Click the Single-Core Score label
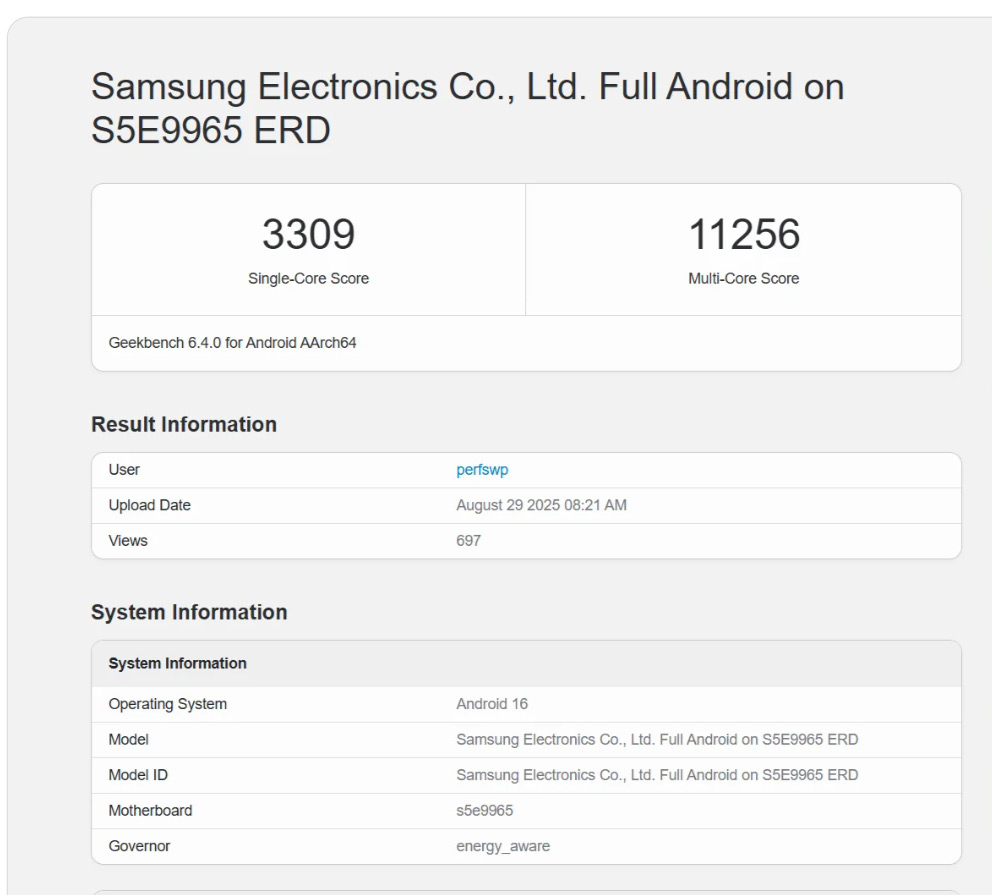This screenshot has height=895, width=992. (308, 279)
